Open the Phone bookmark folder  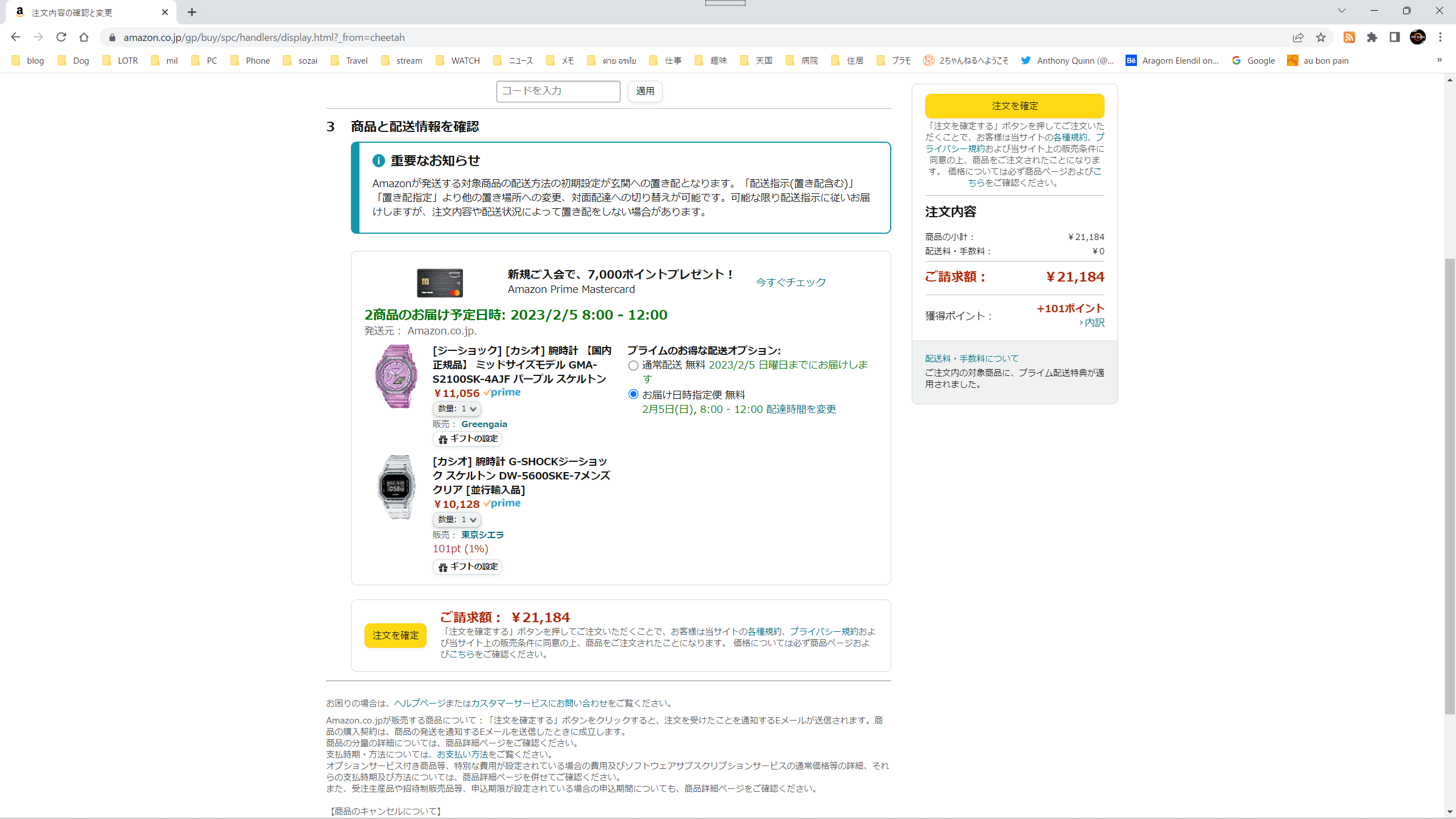[250, 60]
